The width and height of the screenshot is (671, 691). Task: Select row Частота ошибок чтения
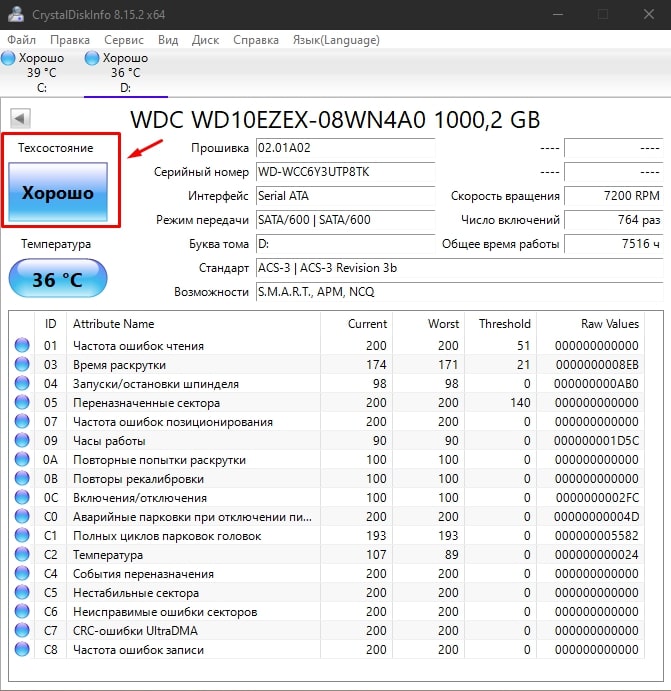pos(326,346)
